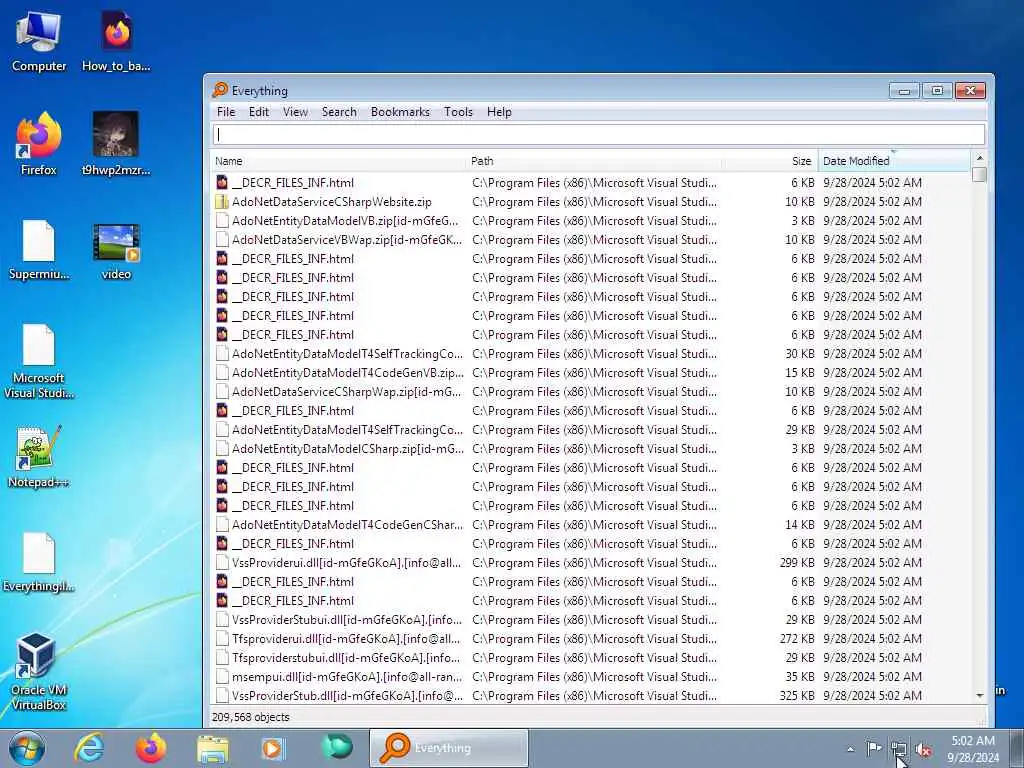The width and height of the screenshot is (1024, 768).
Task: Open Windows Media Player taskbar icon
Action: (x=273, y=748)
